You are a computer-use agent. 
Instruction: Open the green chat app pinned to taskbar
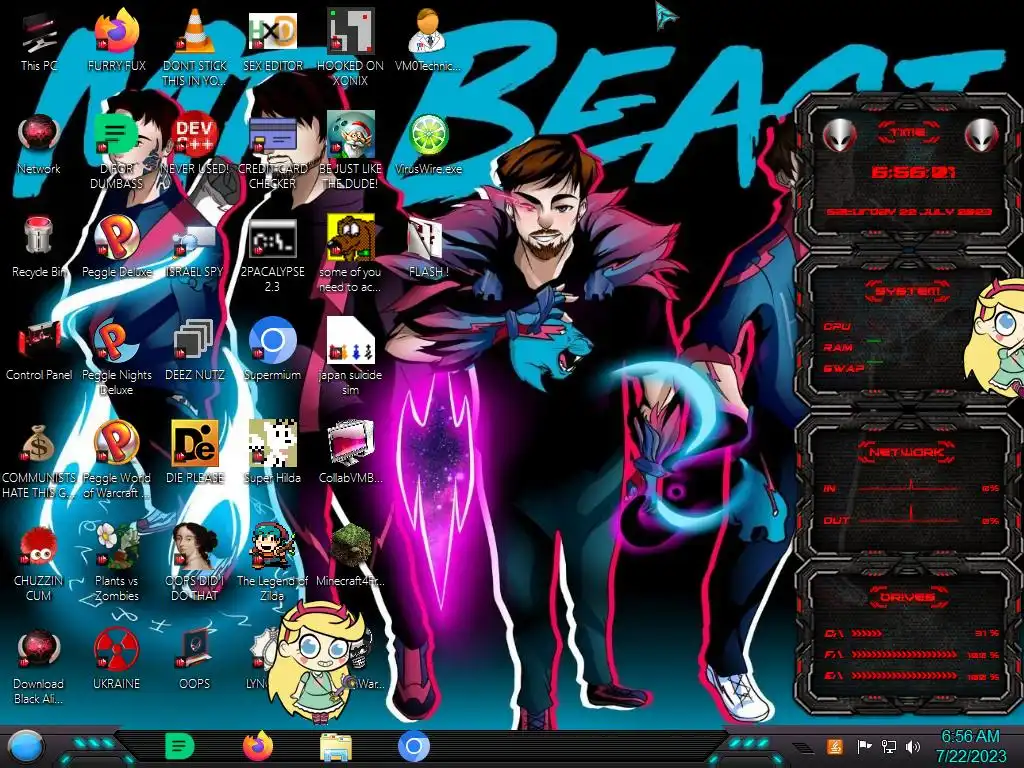click(x=180, y=746)
